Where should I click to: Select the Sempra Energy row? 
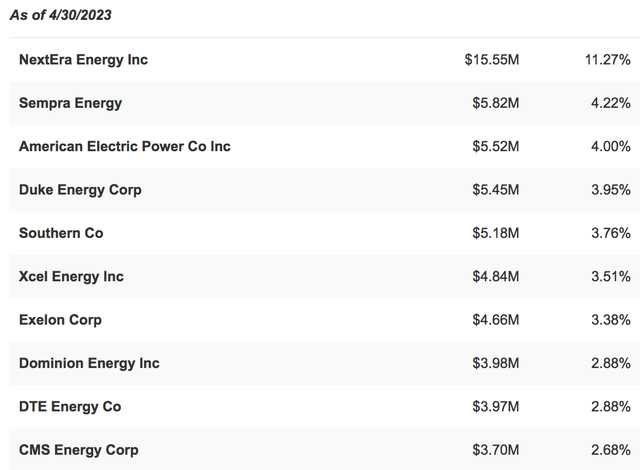(70, 103)
